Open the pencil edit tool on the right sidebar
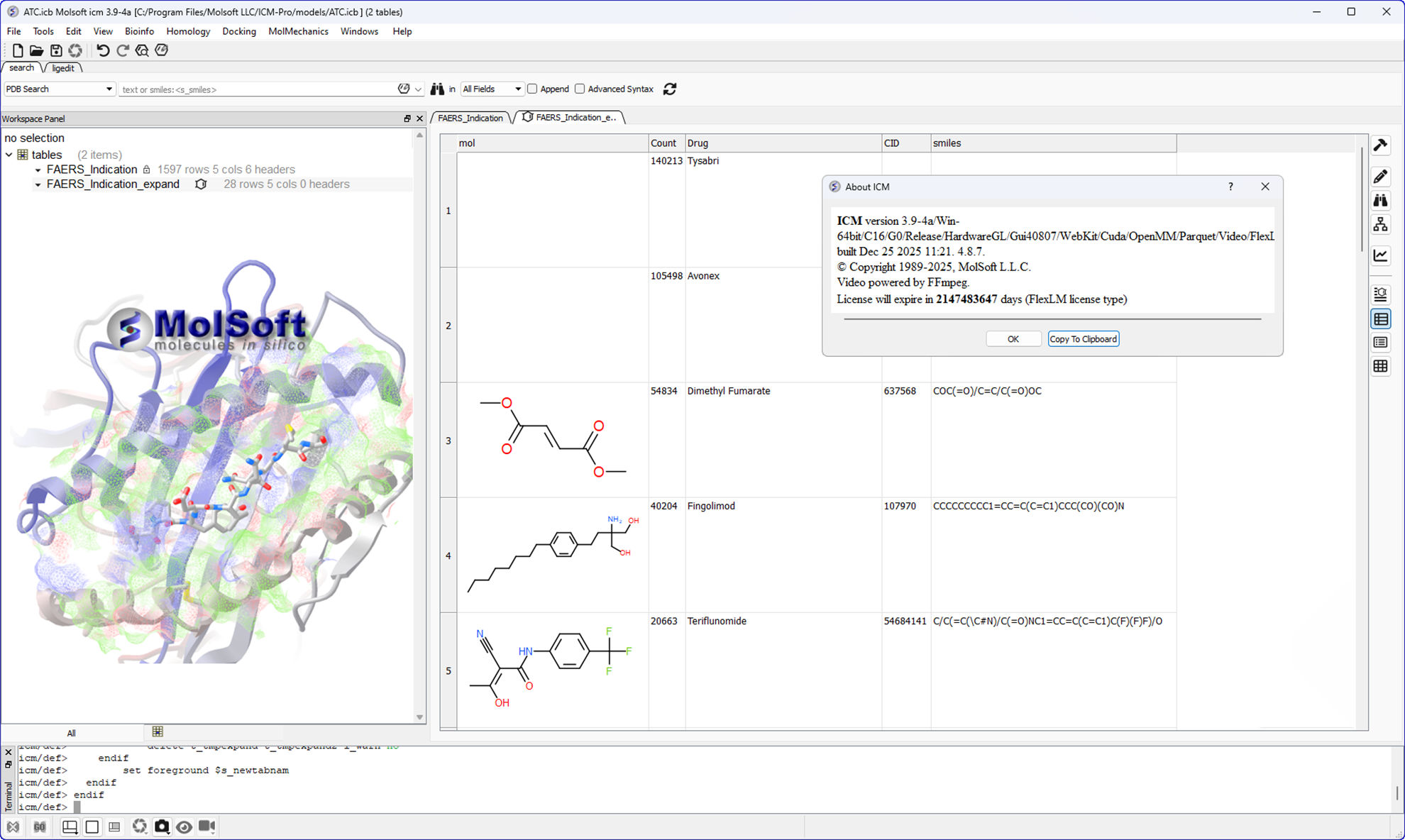Screen dimensions: 1405x840 (1381, 177)
